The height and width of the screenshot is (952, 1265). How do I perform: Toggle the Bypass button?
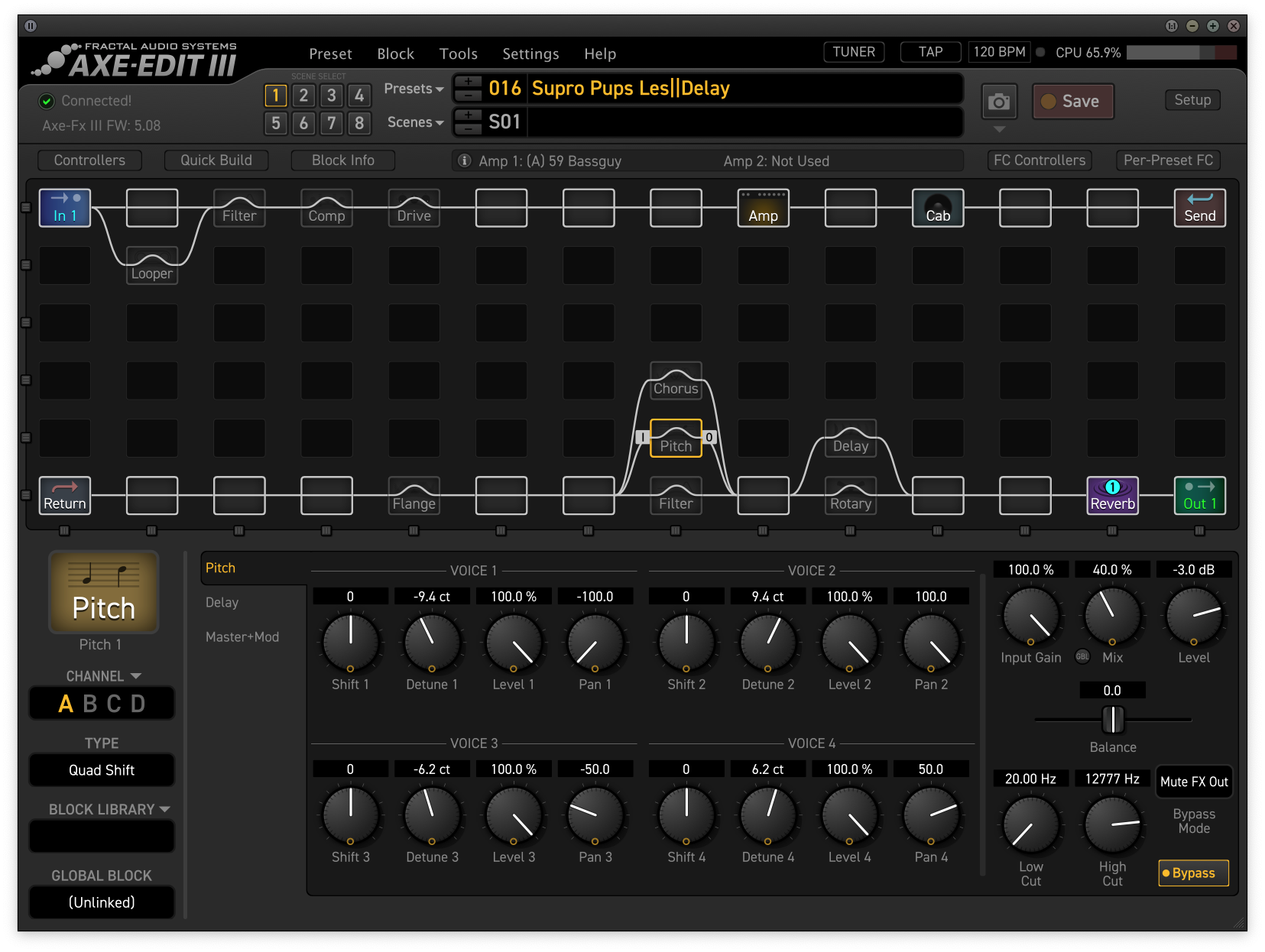1193,873
